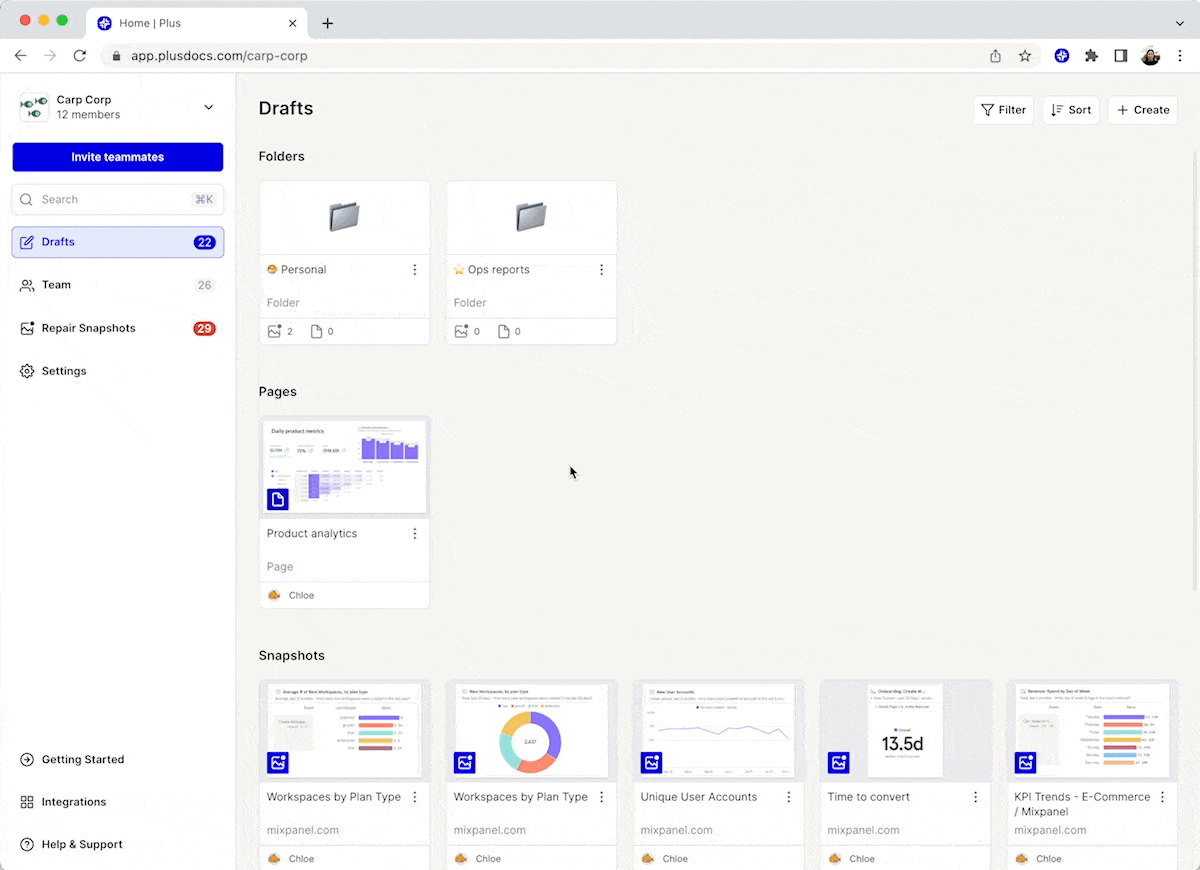Click the page type icon on Product analytics
Viewport: 1200px width, 870px height.
pos(278,498)
